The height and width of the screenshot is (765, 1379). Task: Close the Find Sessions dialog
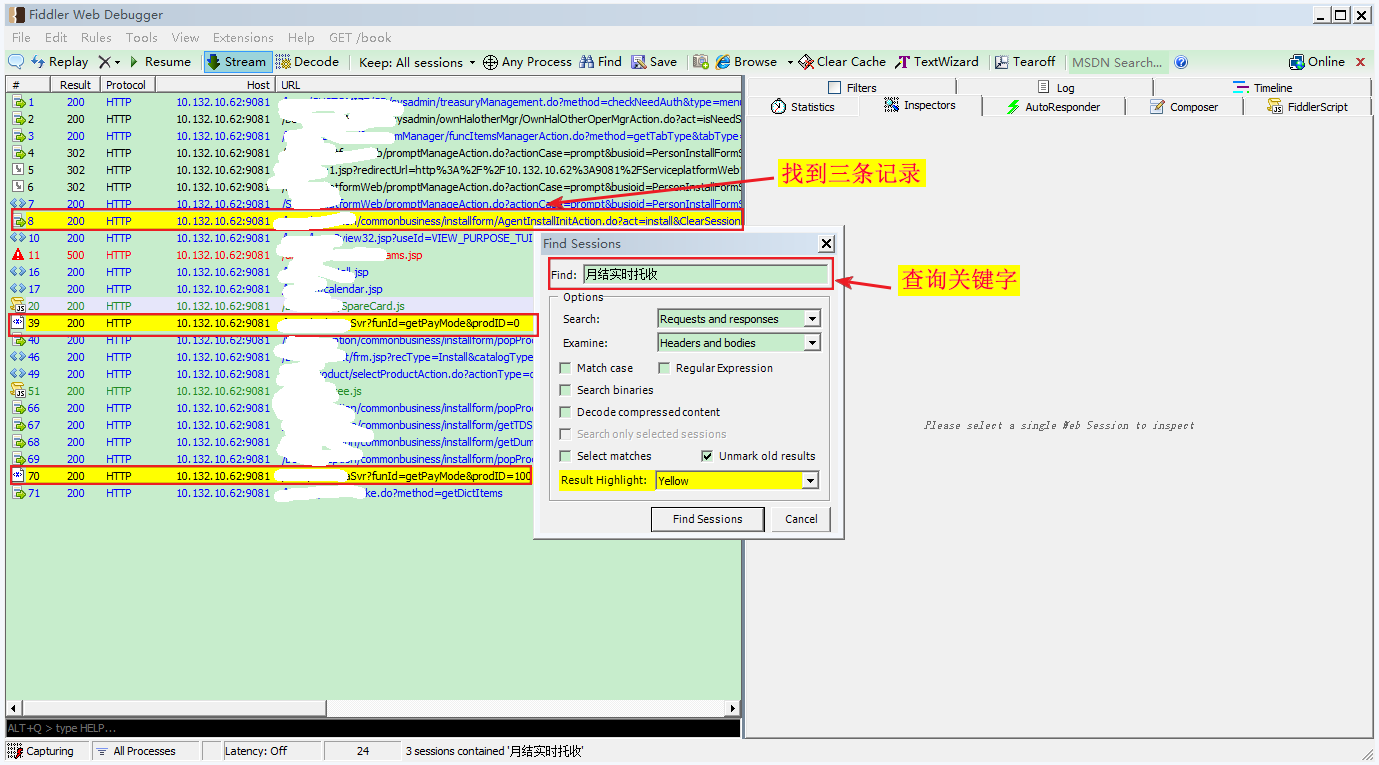click(826, 243)
